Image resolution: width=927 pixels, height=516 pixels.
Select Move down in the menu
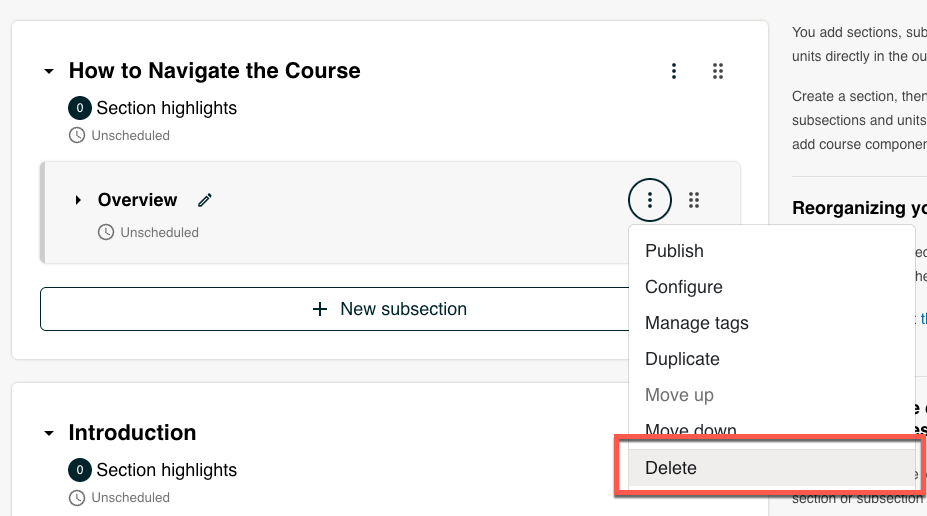[690, 431]
